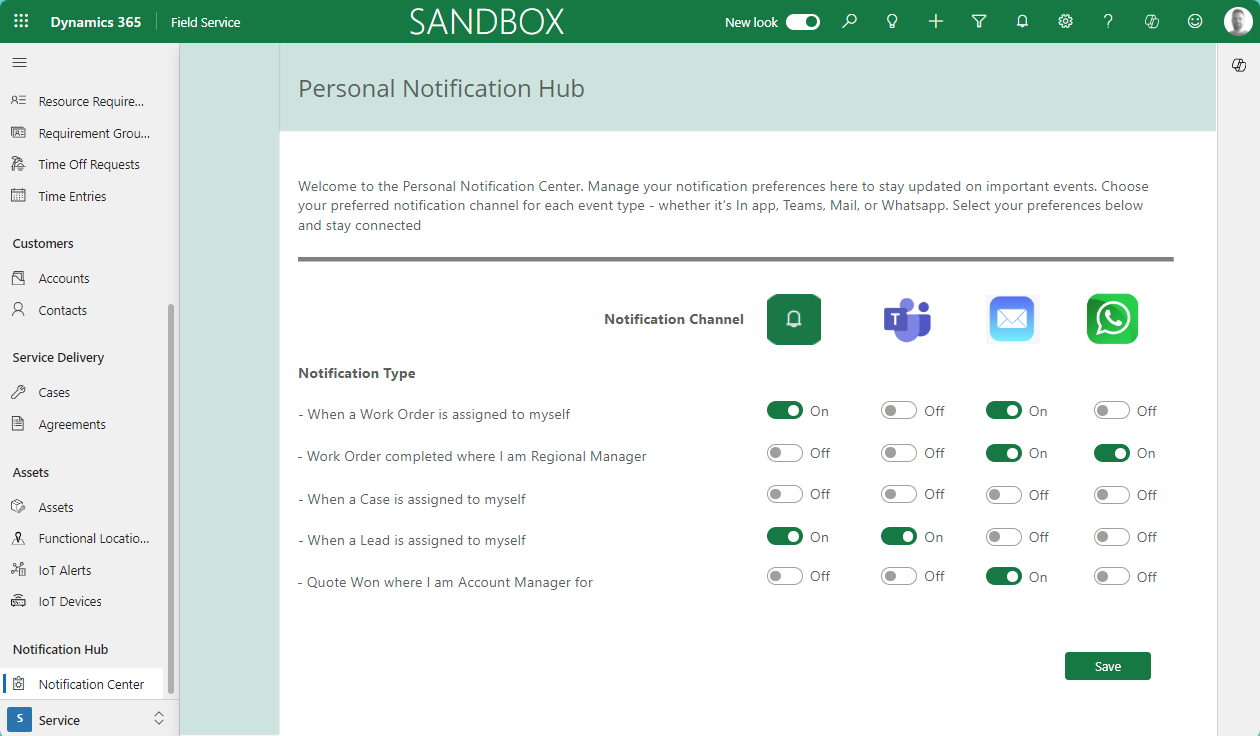Enable In-app for Quote Won notification
Image resolution: width=1260 pixels, height=736 pixels.
click(x=785, y=576)
